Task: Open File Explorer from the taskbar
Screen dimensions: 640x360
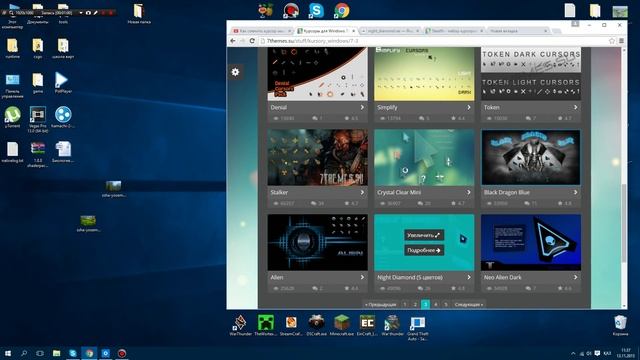Action: point(56,353)
